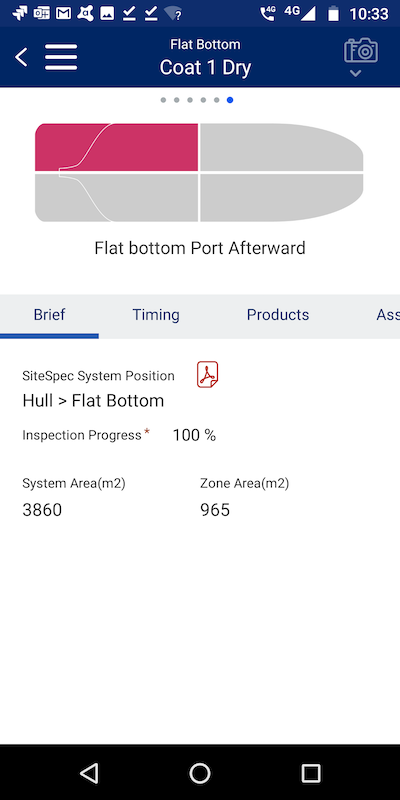Select the starboard afterward grey hull zone
Screen dimensions: 400x800
116,198
